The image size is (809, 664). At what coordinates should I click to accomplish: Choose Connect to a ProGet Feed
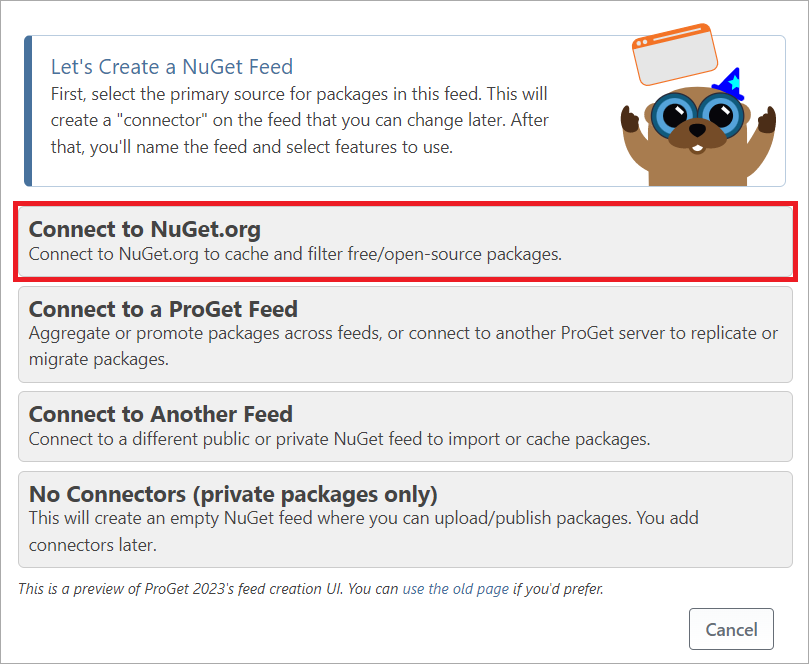point(405,321)
